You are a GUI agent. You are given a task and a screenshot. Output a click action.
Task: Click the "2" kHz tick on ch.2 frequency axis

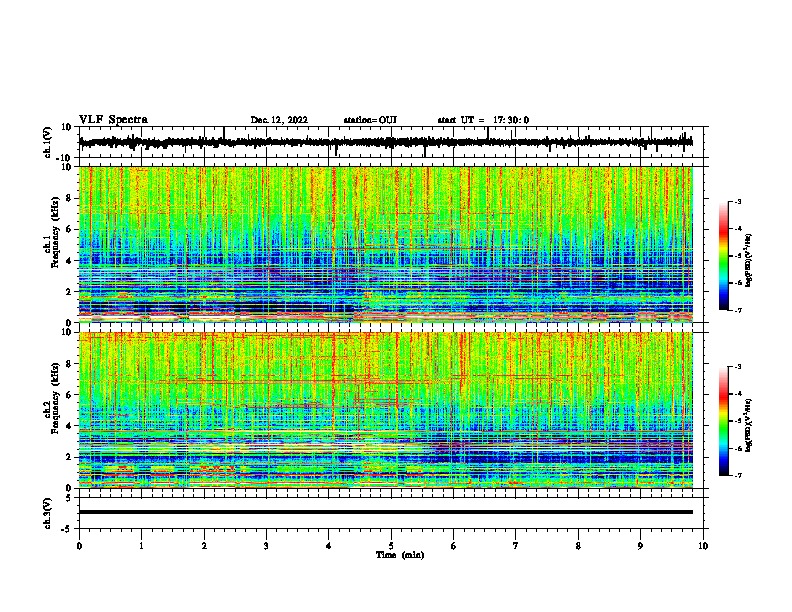click(69, 457)
